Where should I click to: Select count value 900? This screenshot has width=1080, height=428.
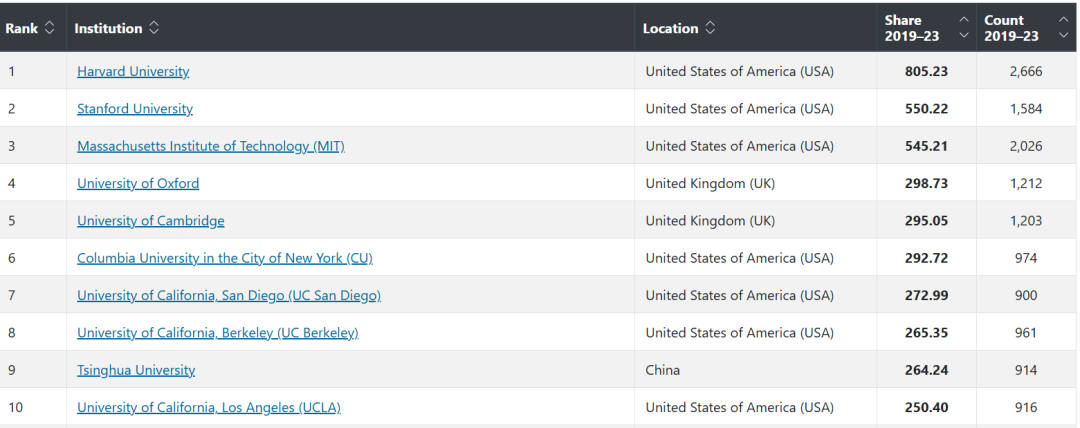tap(1026, 296)
